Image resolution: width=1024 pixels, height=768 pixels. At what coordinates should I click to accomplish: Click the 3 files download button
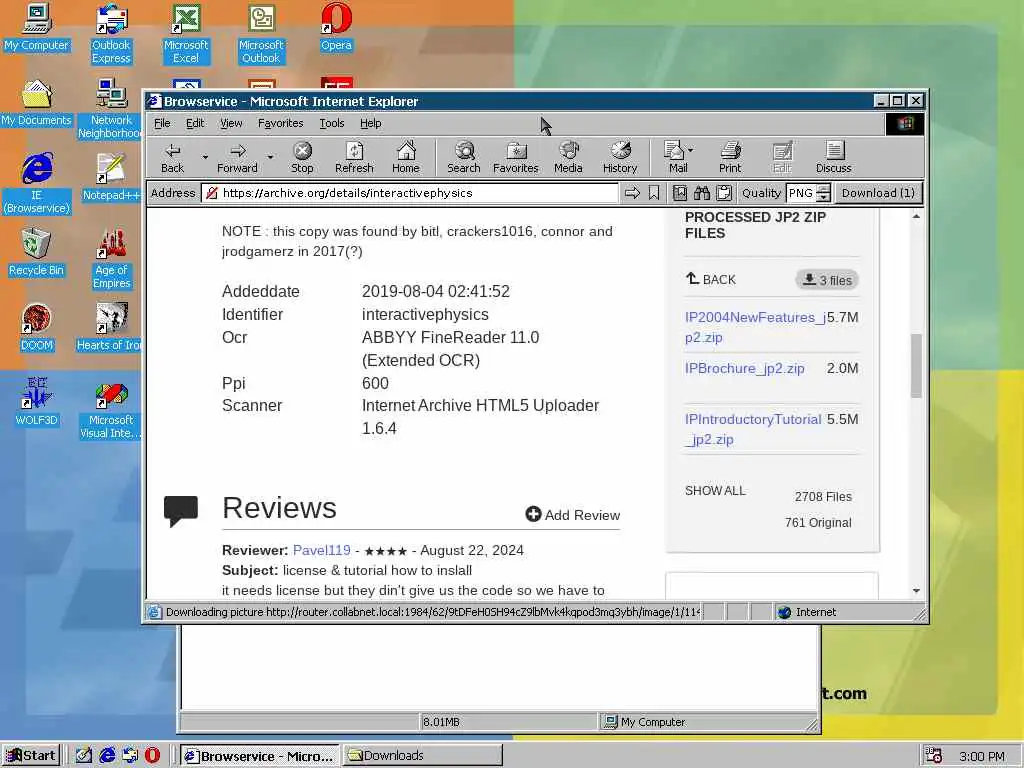827,280
